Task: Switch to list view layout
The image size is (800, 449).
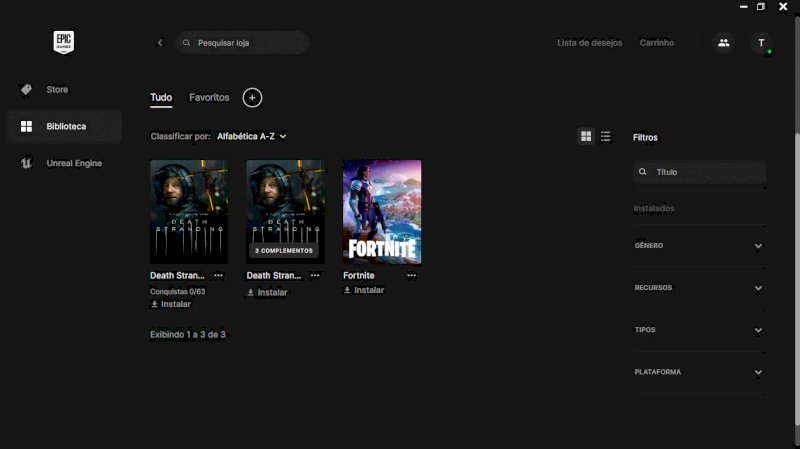Action: (x=606, y=136)
